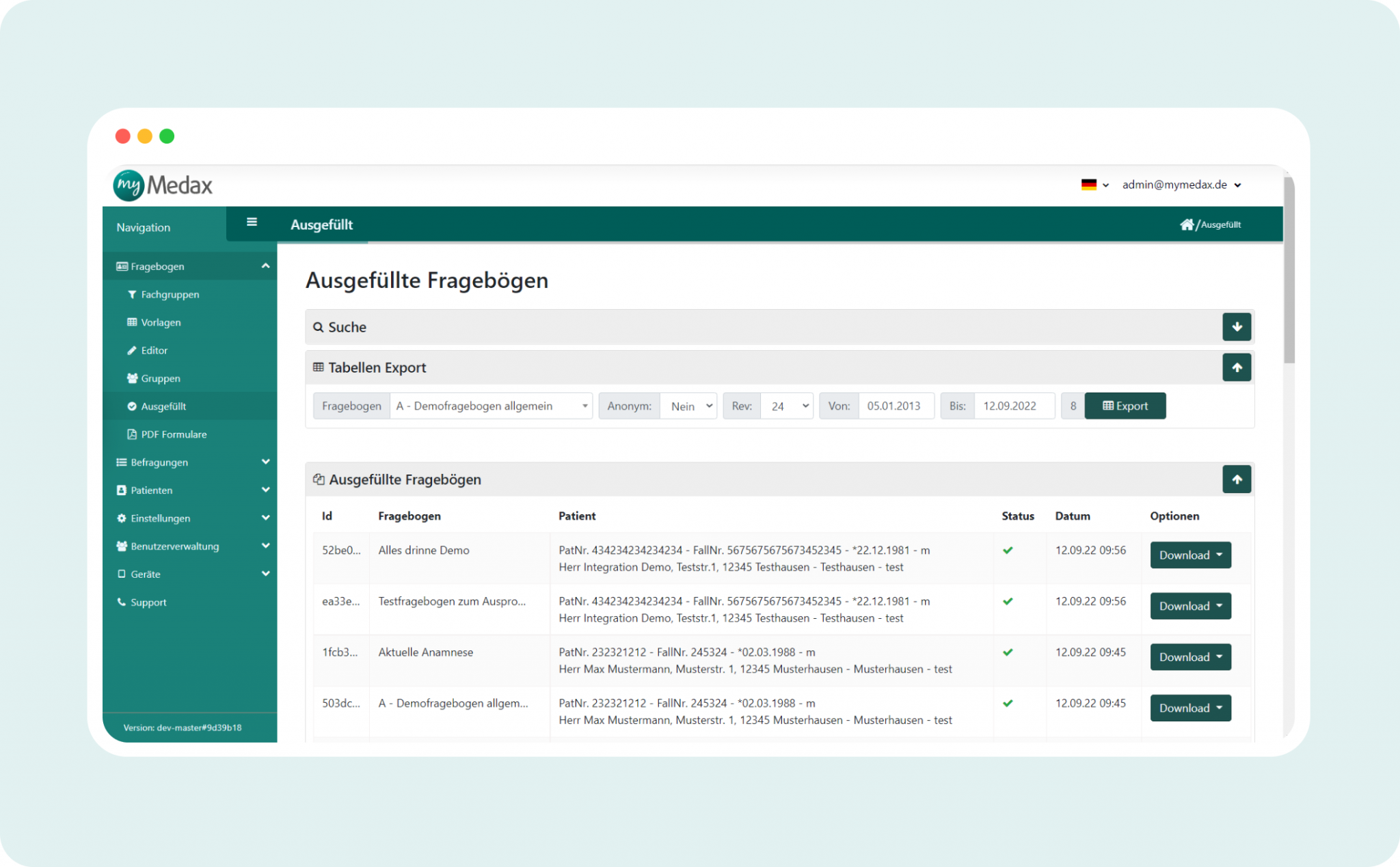This screenshot has height=867, width=1400.
Task: Click the Suche magnifier icon
Action: pyautogui.click(x=318, y=327)
